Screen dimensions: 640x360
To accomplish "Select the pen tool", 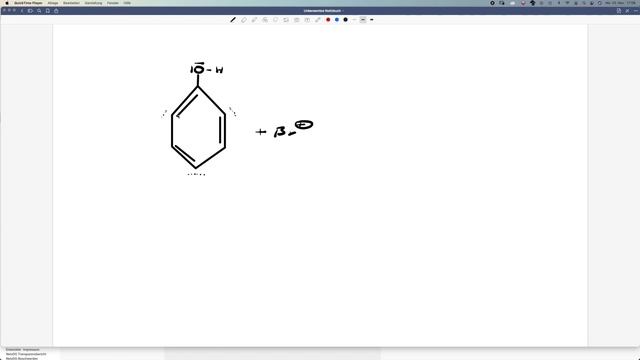I will (x=233, y=20).
